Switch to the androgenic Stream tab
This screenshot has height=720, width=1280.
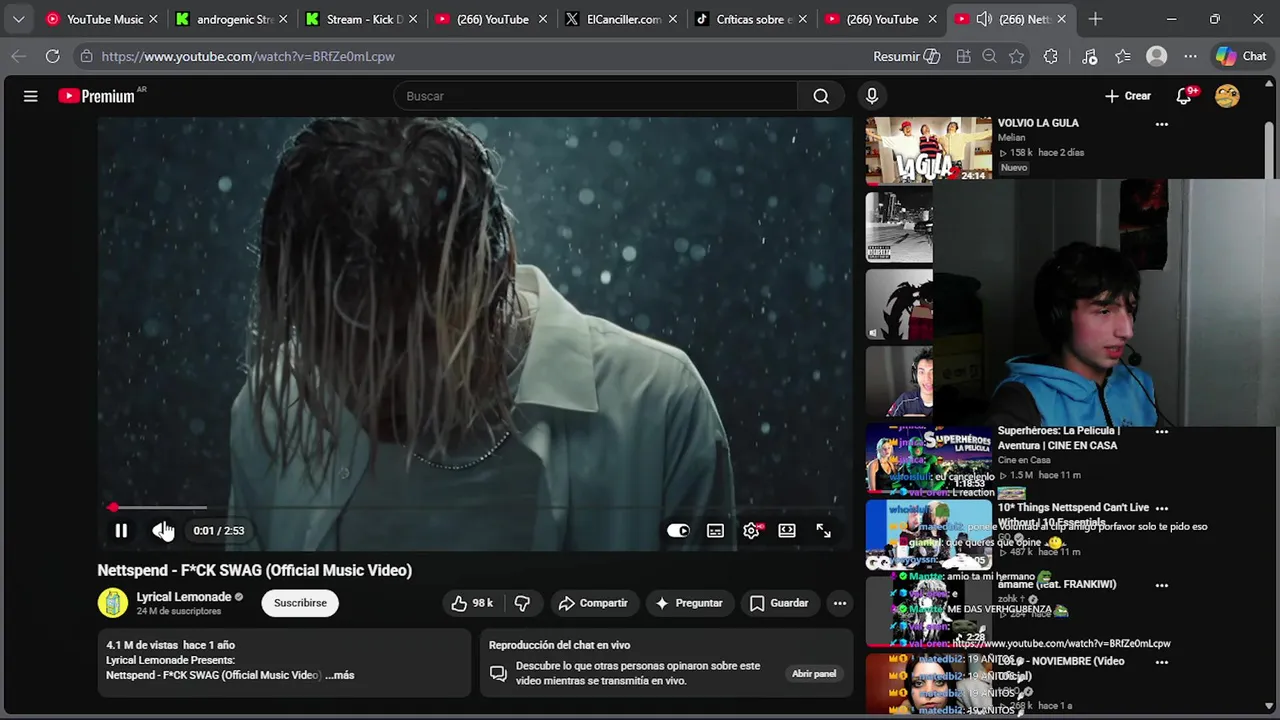point(232,19)
